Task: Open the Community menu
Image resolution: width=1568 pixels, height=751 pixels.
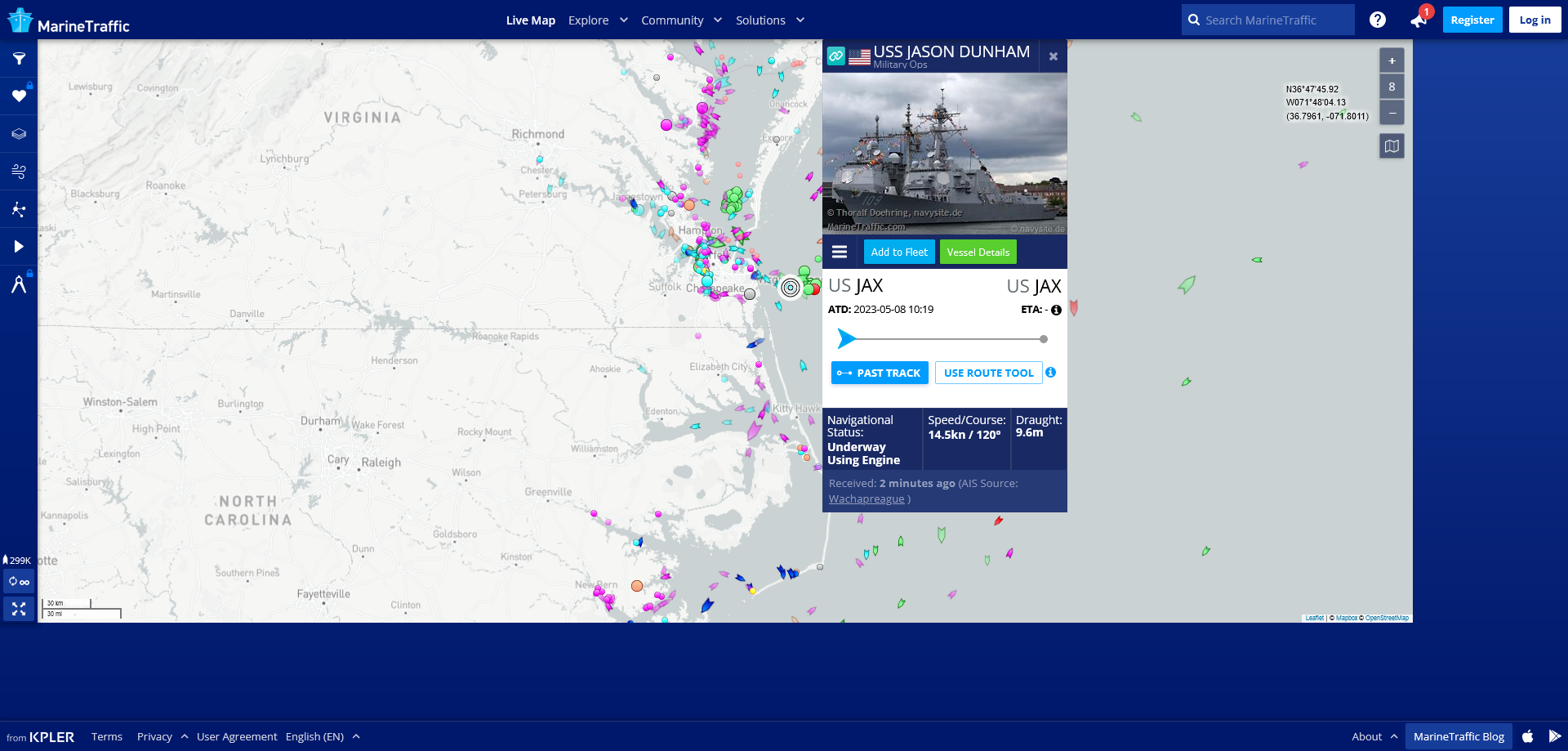Action: coord(672,20)
